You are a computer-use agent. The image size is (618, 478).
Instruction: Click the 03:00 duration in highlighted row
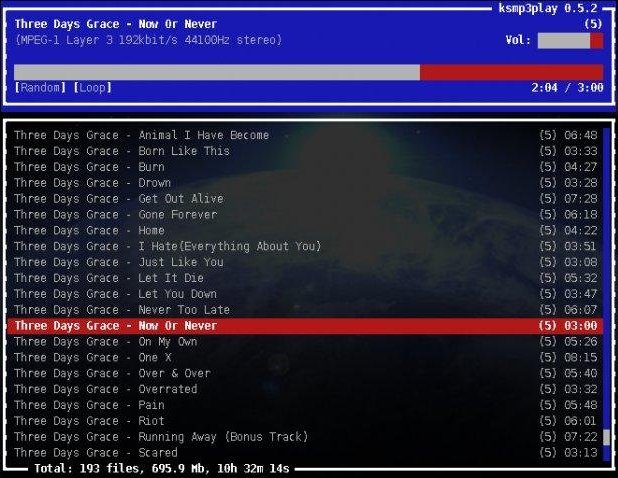pos(581,326)
